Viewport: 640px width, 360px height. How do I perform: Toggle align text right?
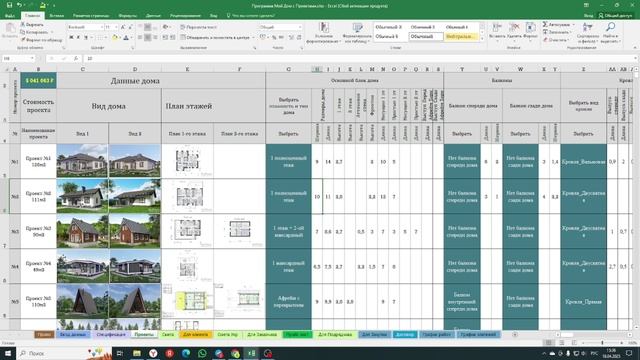(155, 38)
